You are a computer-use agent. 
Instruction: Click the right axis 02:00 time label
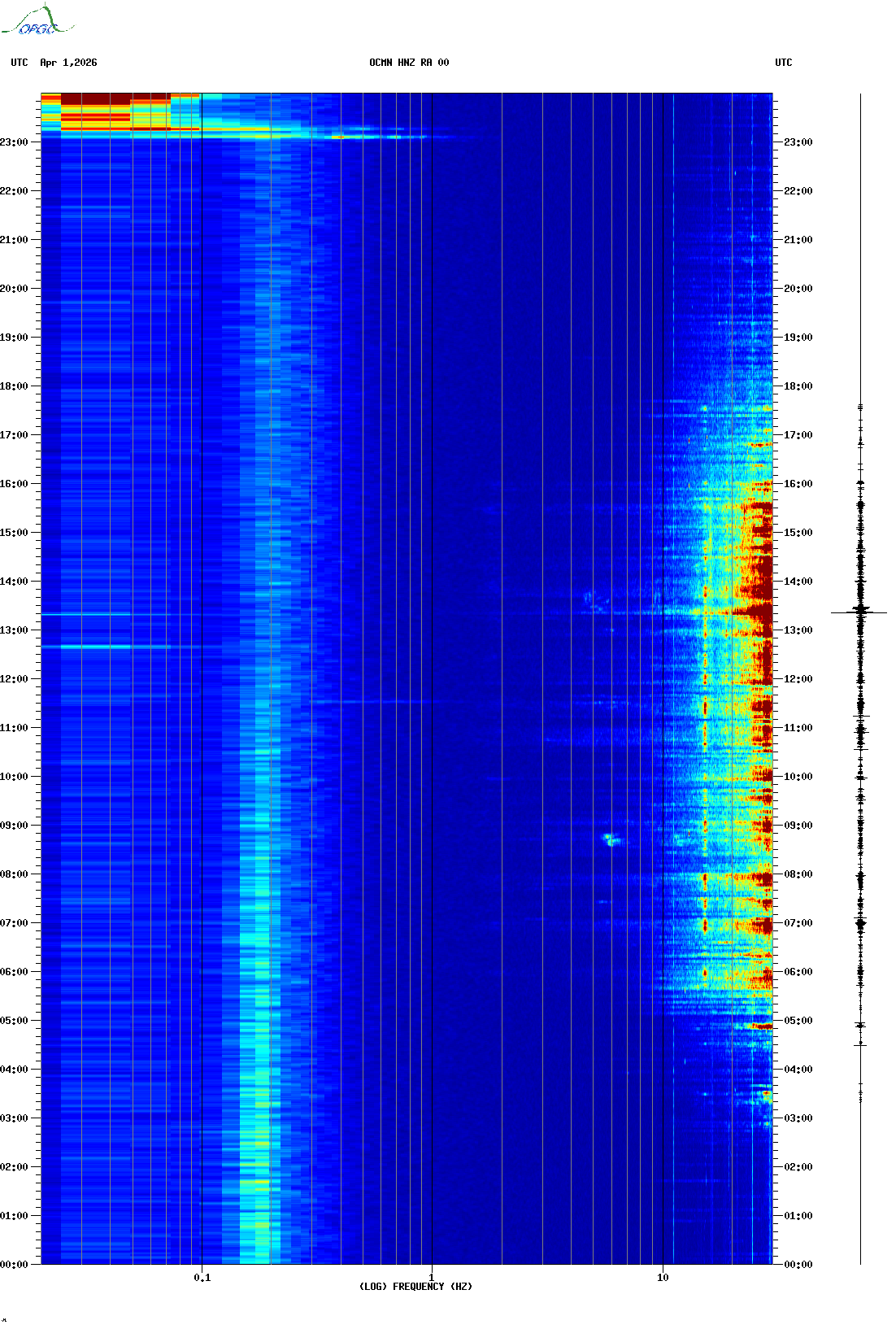click(x=798, y=1167)
